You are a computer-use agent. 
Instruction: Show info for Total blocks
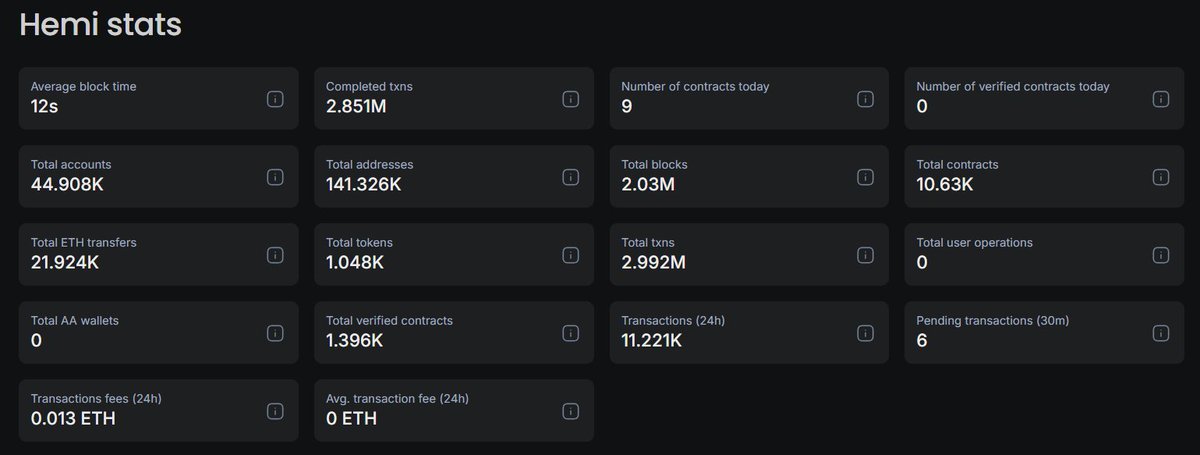click(865, 177)
